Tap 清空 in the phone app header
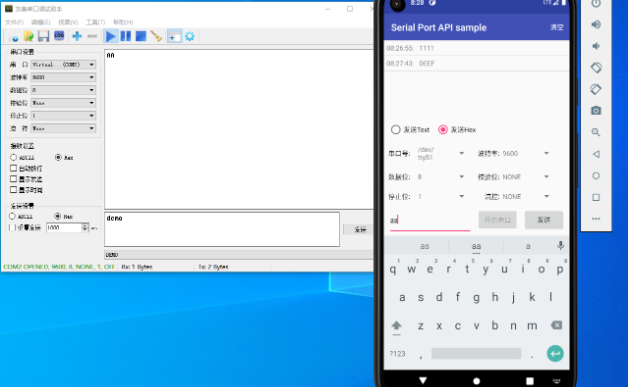Image resolution: width=628 pixels, height=387 pixels. [556, 27]
